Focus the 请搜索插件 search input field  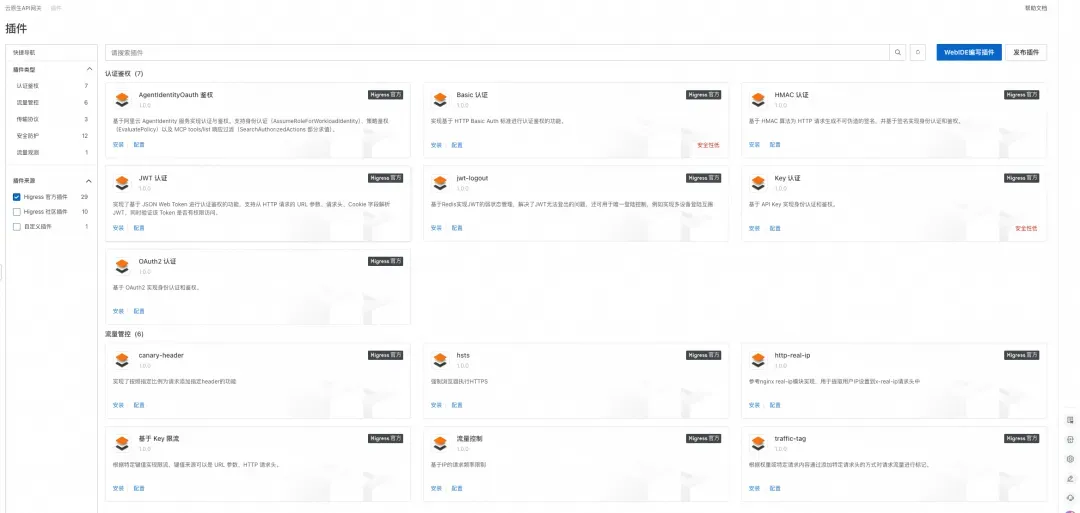click(x=497, y=52)
